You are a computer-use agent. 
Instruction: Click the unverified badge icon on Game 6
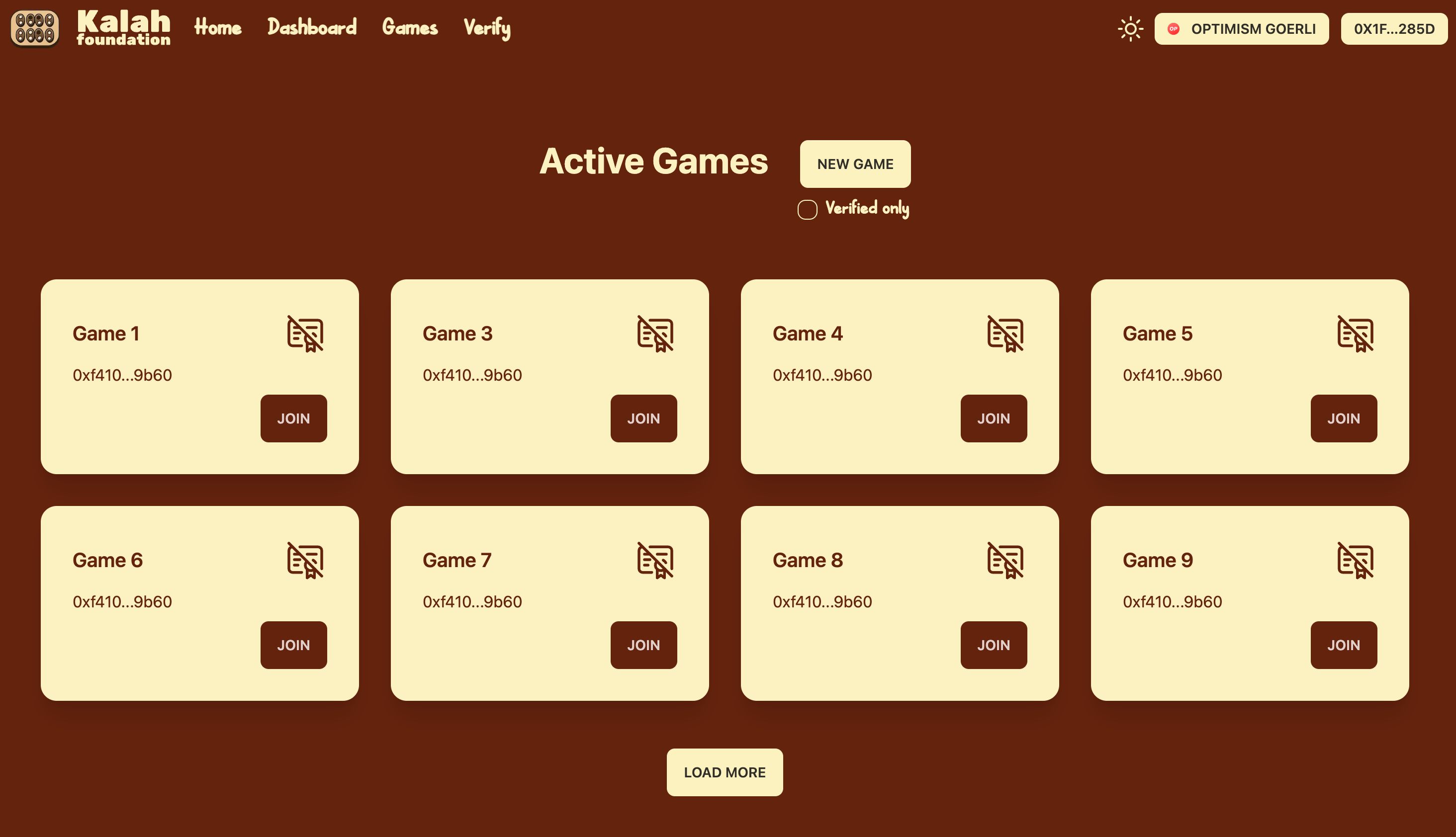pyautogui.click(x=305, y=561)
